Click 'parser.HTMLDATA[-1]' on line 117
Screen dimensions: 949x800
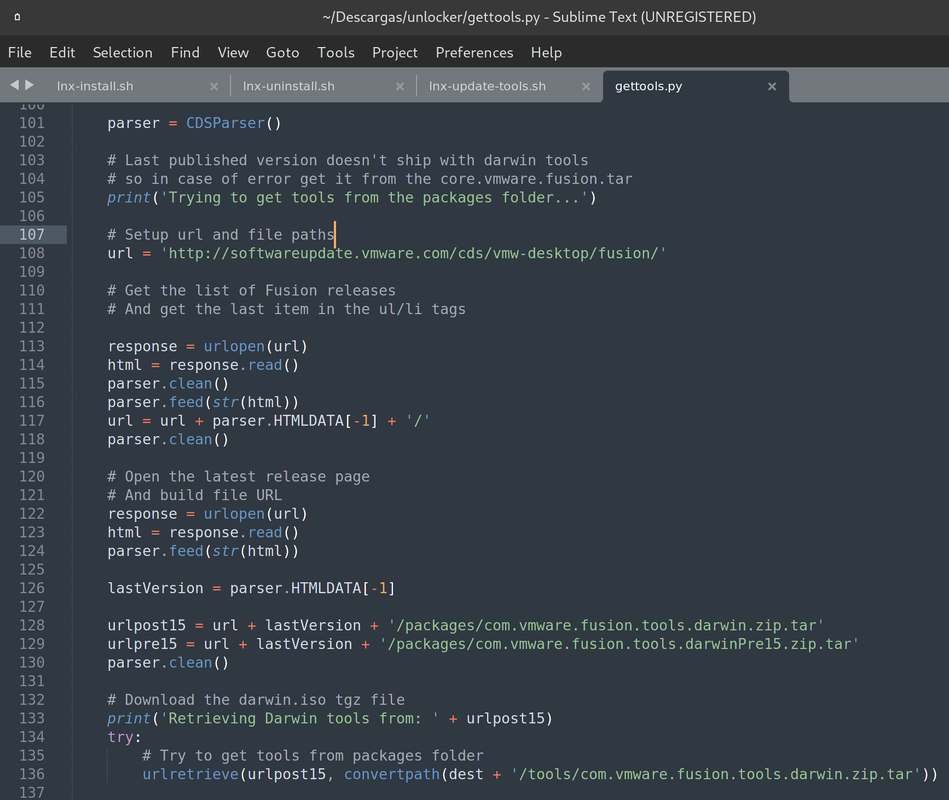tap(295, 421)
